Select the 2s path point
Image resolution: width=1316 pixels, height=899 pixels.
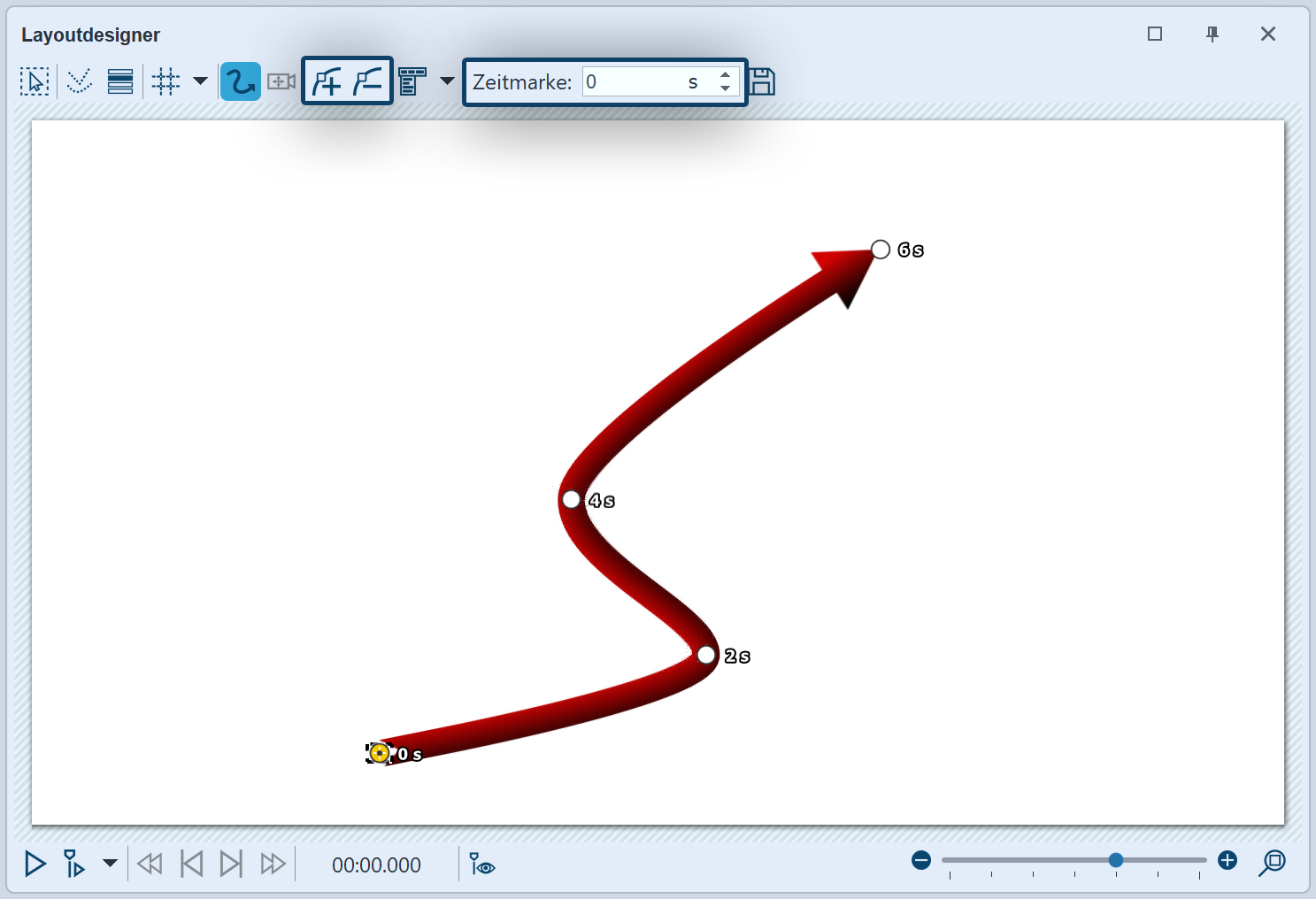point(706,655)
